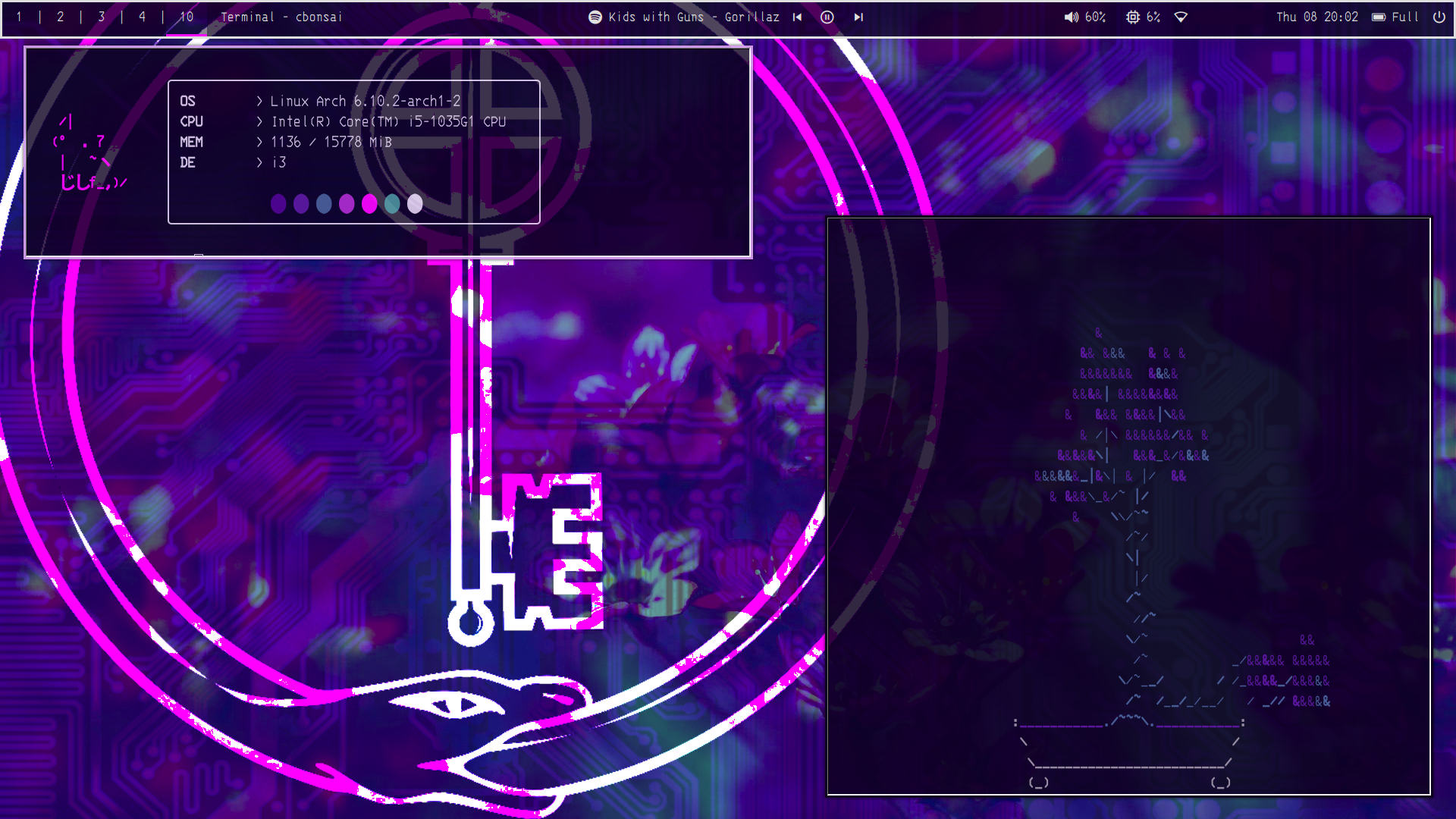Open the Wi-Fi network indicator

[1181, 17]
